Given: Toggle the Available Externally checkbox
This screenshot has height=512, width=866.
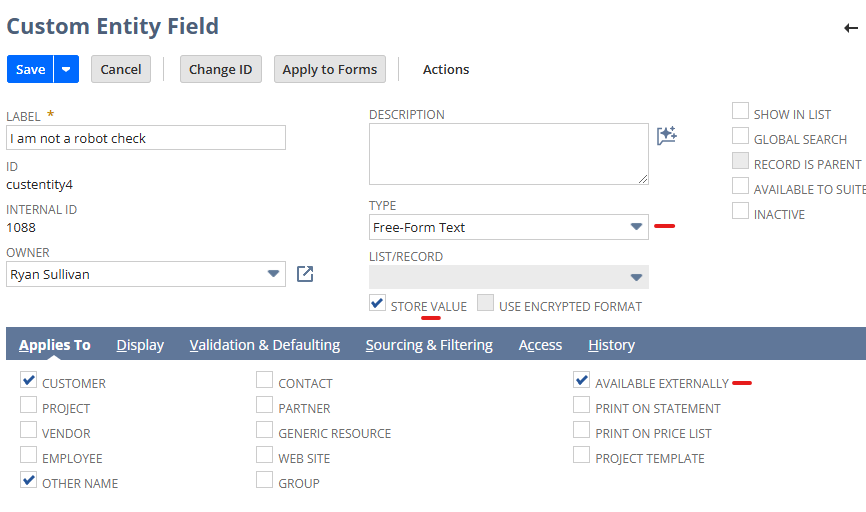Looking at the screenshot, I should click(581, 381).
